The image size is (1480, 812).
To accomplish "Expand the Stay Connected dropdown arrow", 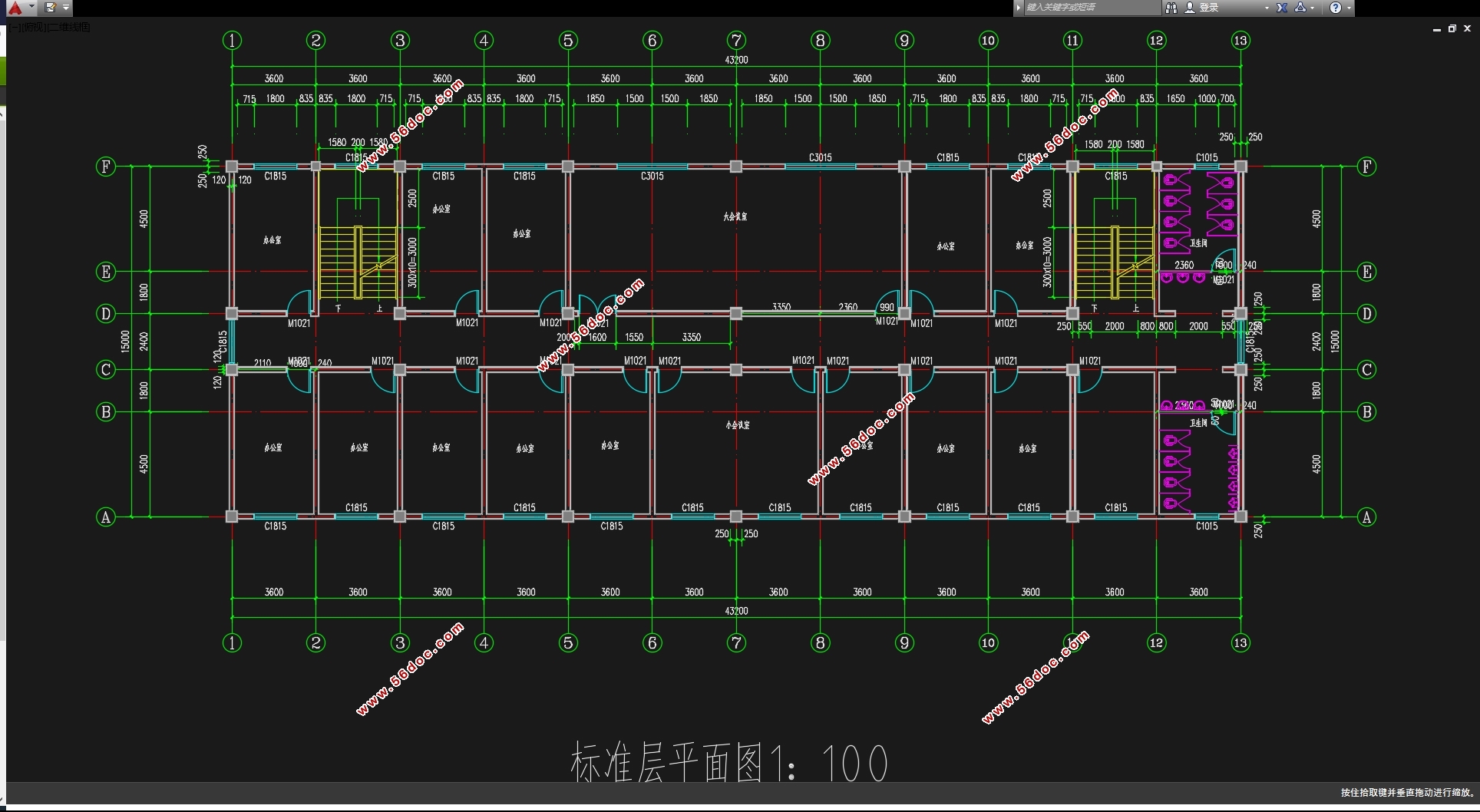I will tap(1313, 8).
